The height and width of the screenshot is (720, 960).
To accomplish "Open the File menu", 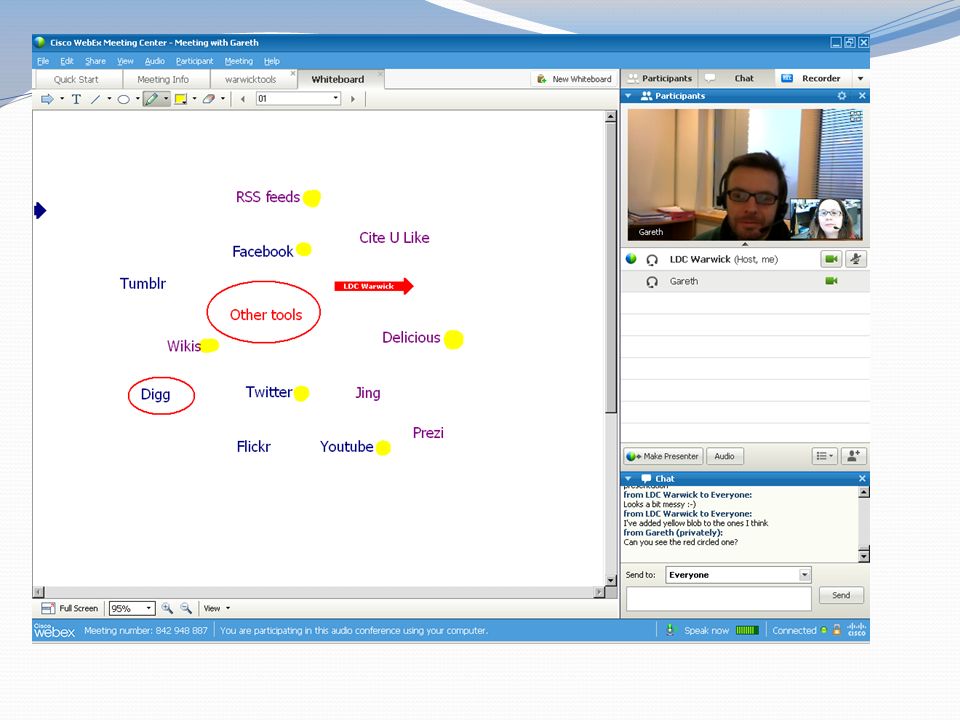I will pyautogui.click(x=43, y=61).
